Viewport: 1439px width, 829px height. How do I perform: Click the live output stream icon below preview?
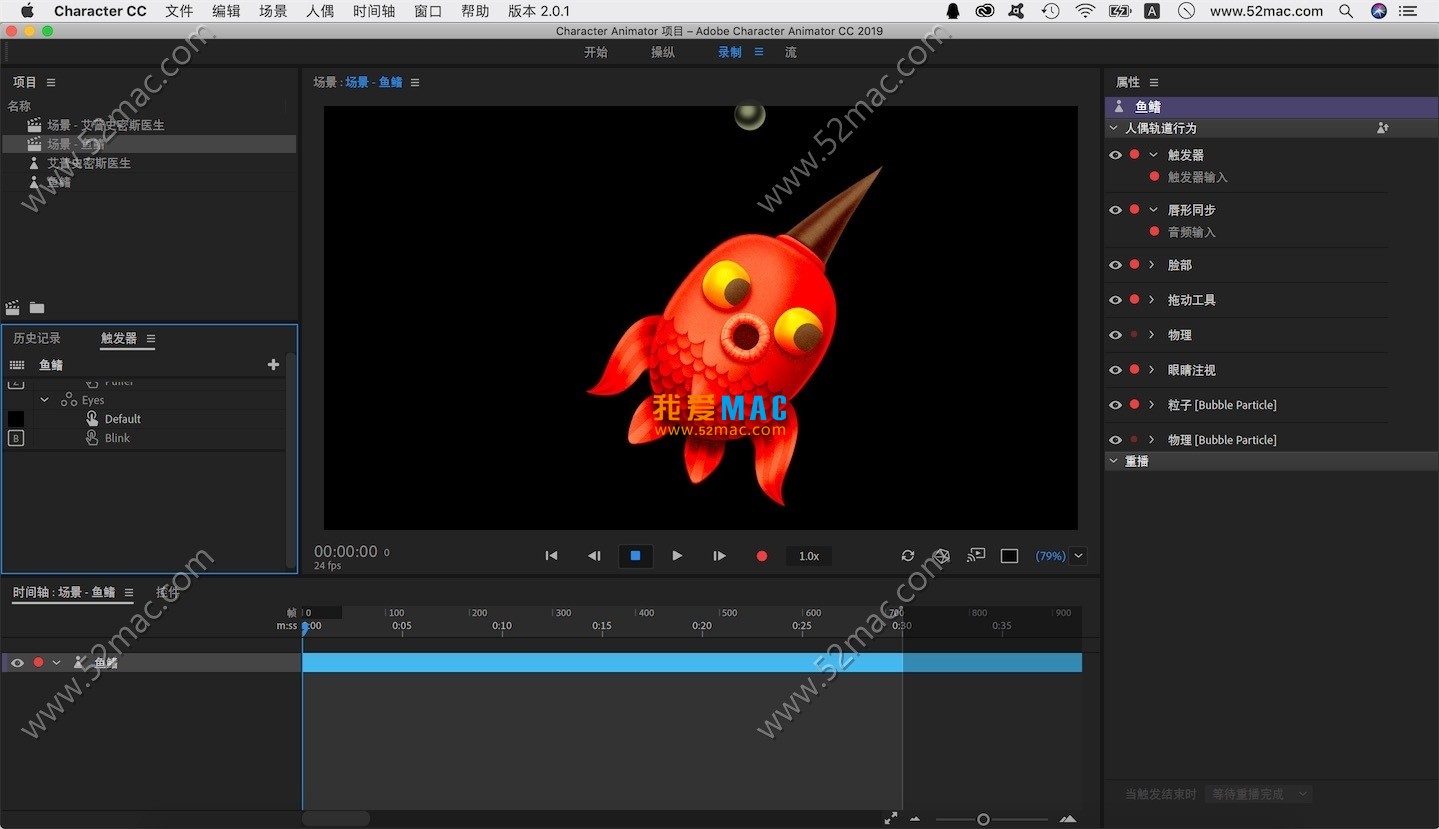click(976, 555)
